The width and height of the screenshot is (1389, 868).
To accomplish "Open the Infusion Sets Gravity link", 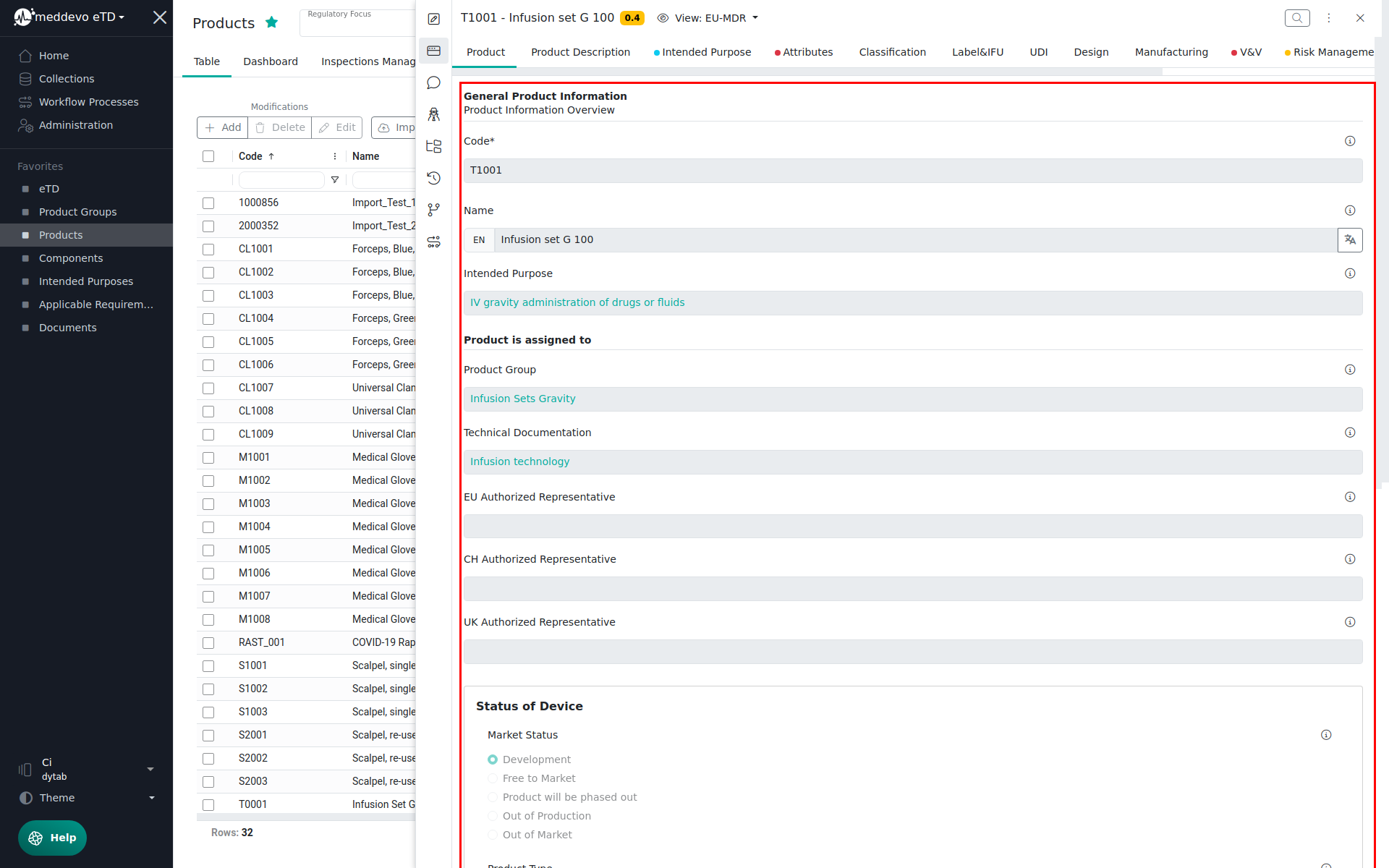I will 522,399.
